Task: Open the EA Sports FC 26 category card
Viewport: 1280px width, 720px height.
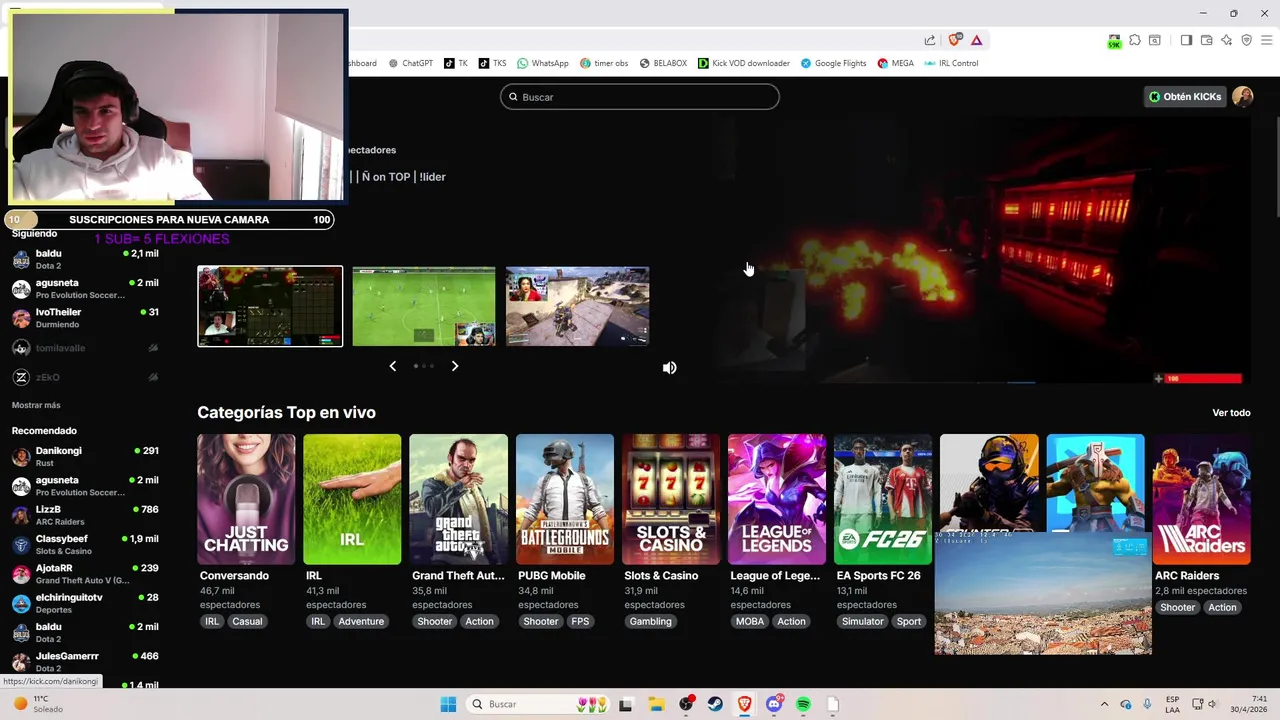Action: pos(883,499)
